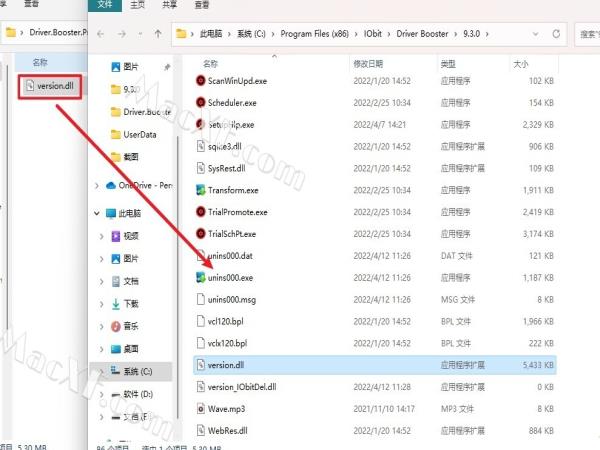600x450 pixels.
Task: Select the TrialSchPt.exe file icon
Action: (x=201, y=234)
